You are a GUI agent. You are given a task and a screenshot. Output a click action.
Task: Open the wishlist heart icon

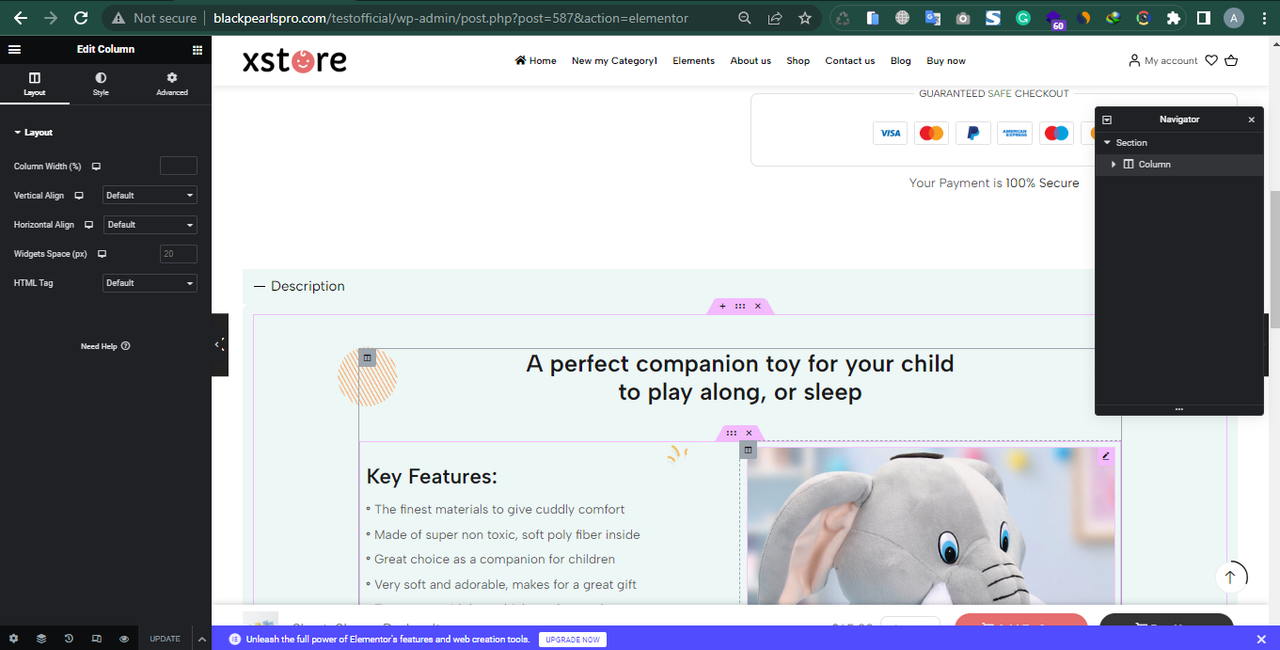[x=1211, y=61]
